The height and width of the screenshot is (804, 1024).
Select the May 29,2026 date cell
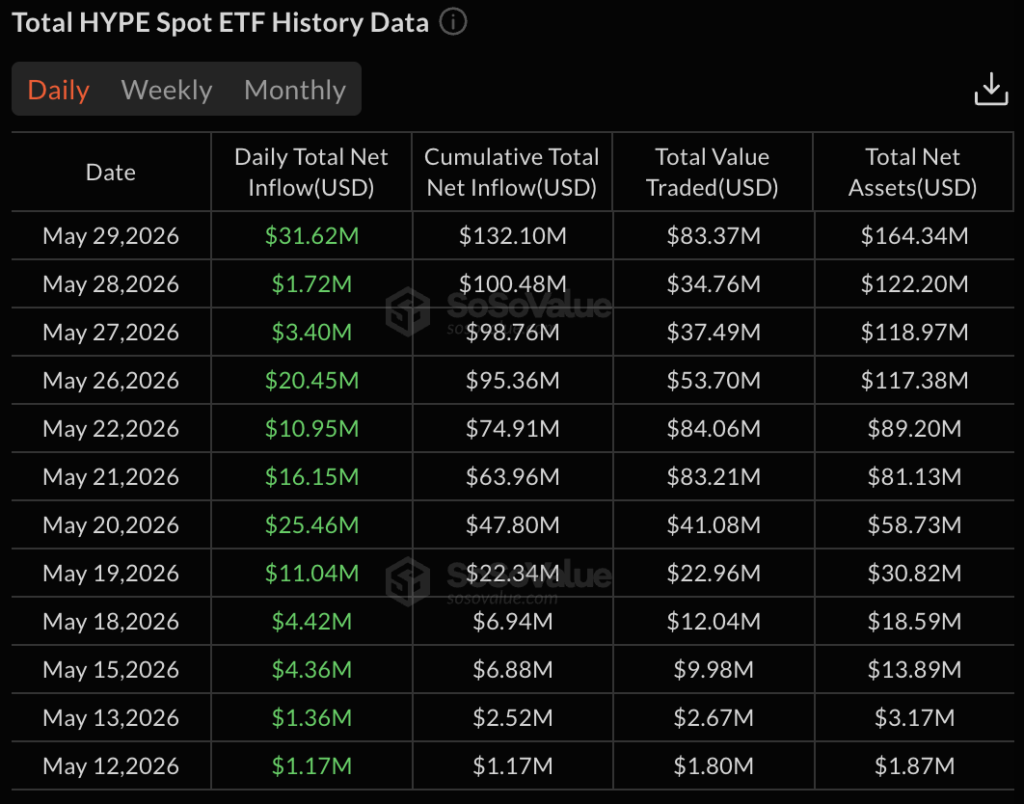pyautogui.click(x=110, y=236)
